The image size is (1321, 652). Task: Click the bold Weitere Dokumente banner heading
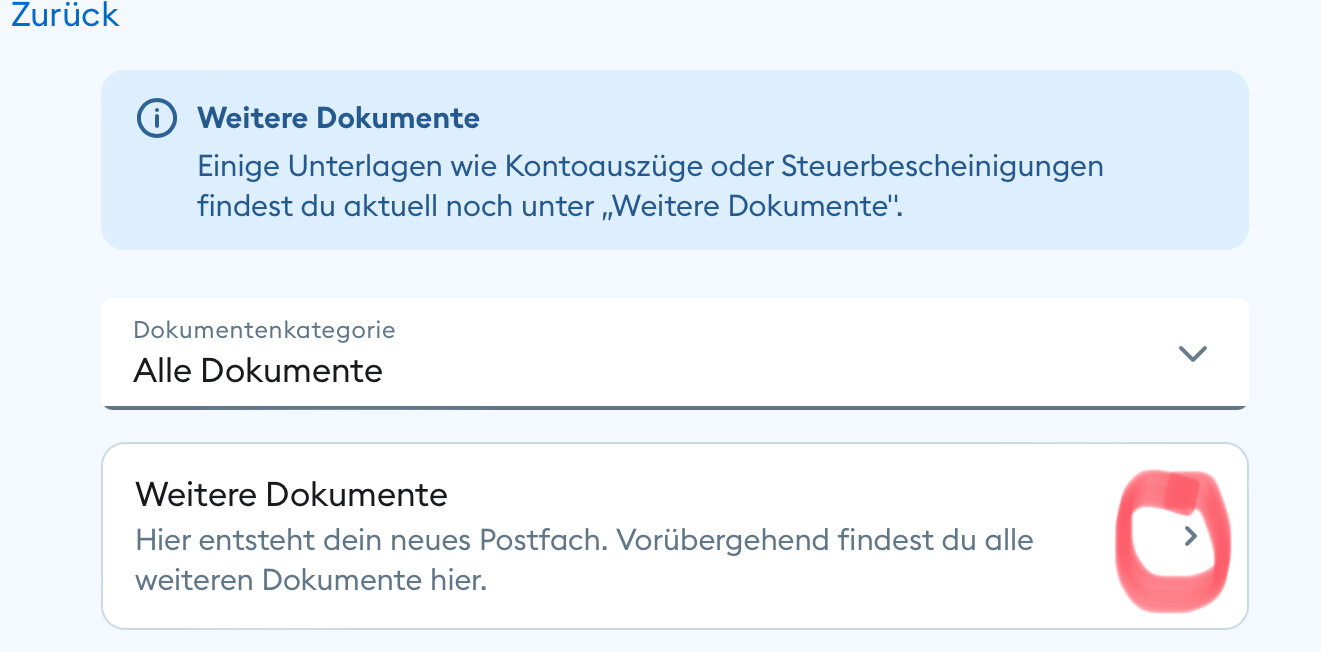point(338,118)
